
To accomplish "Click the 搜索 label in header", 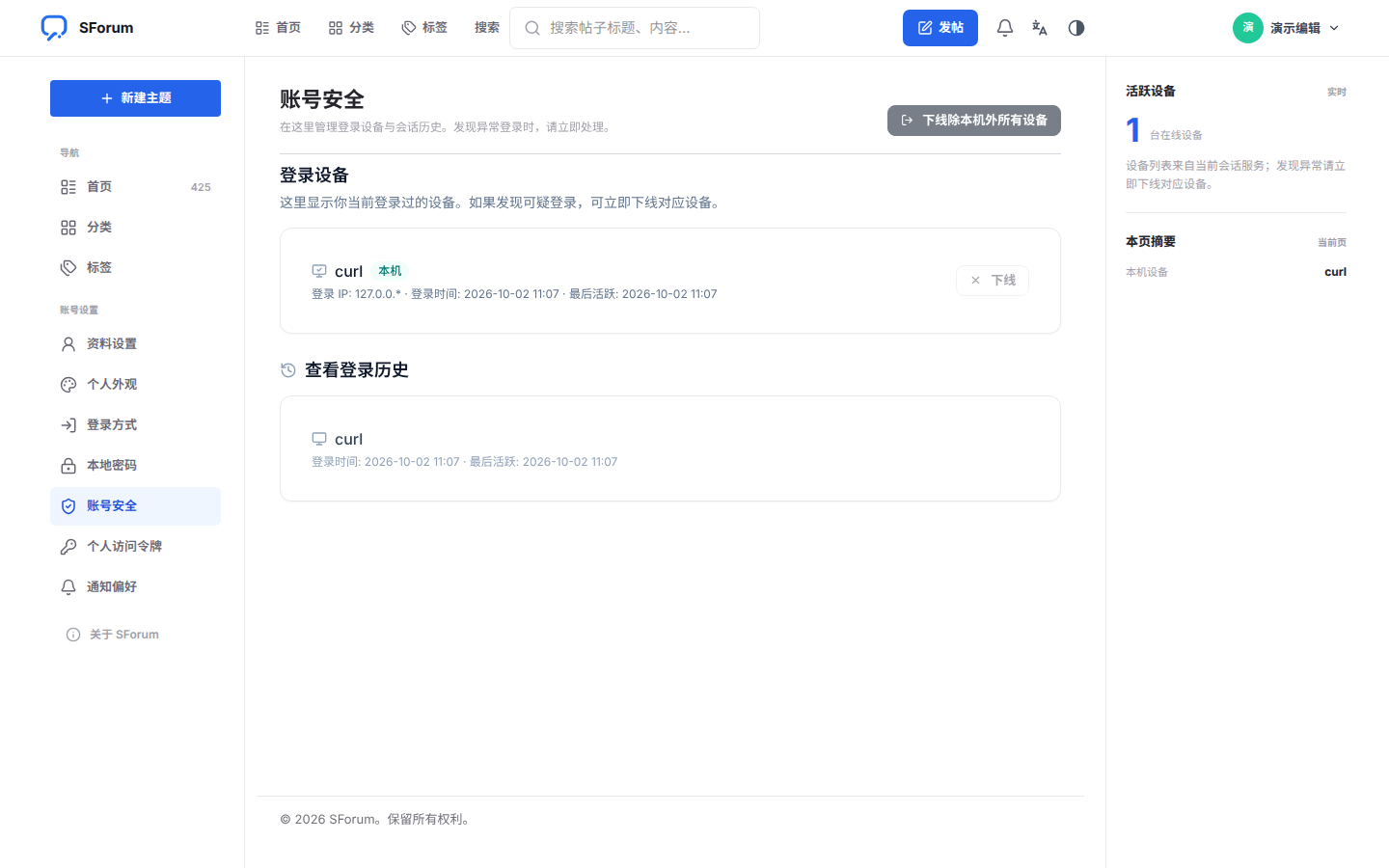I will 487,28.
